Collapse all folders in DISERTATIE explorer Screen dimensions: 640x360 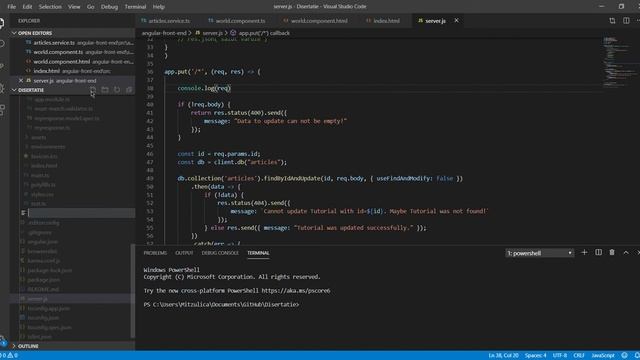tap(129, 90)
